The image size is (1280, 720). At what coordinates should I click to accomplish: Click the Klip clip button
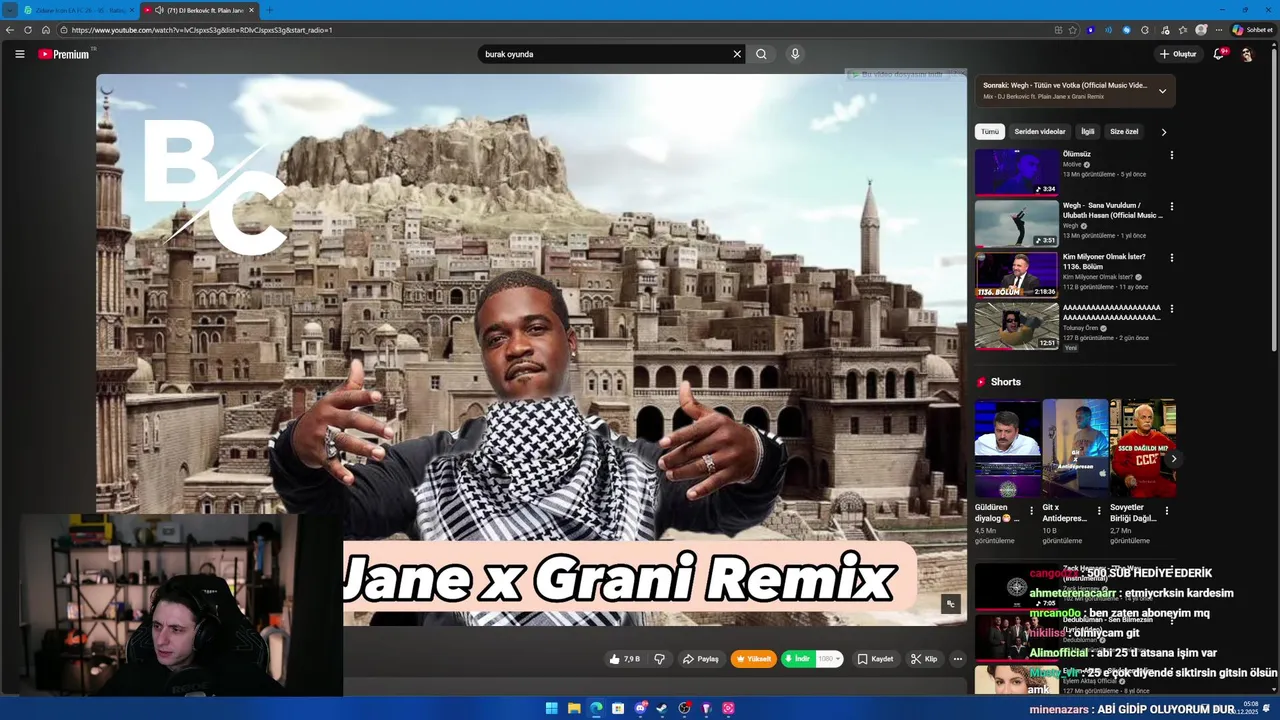pos(924,659)
